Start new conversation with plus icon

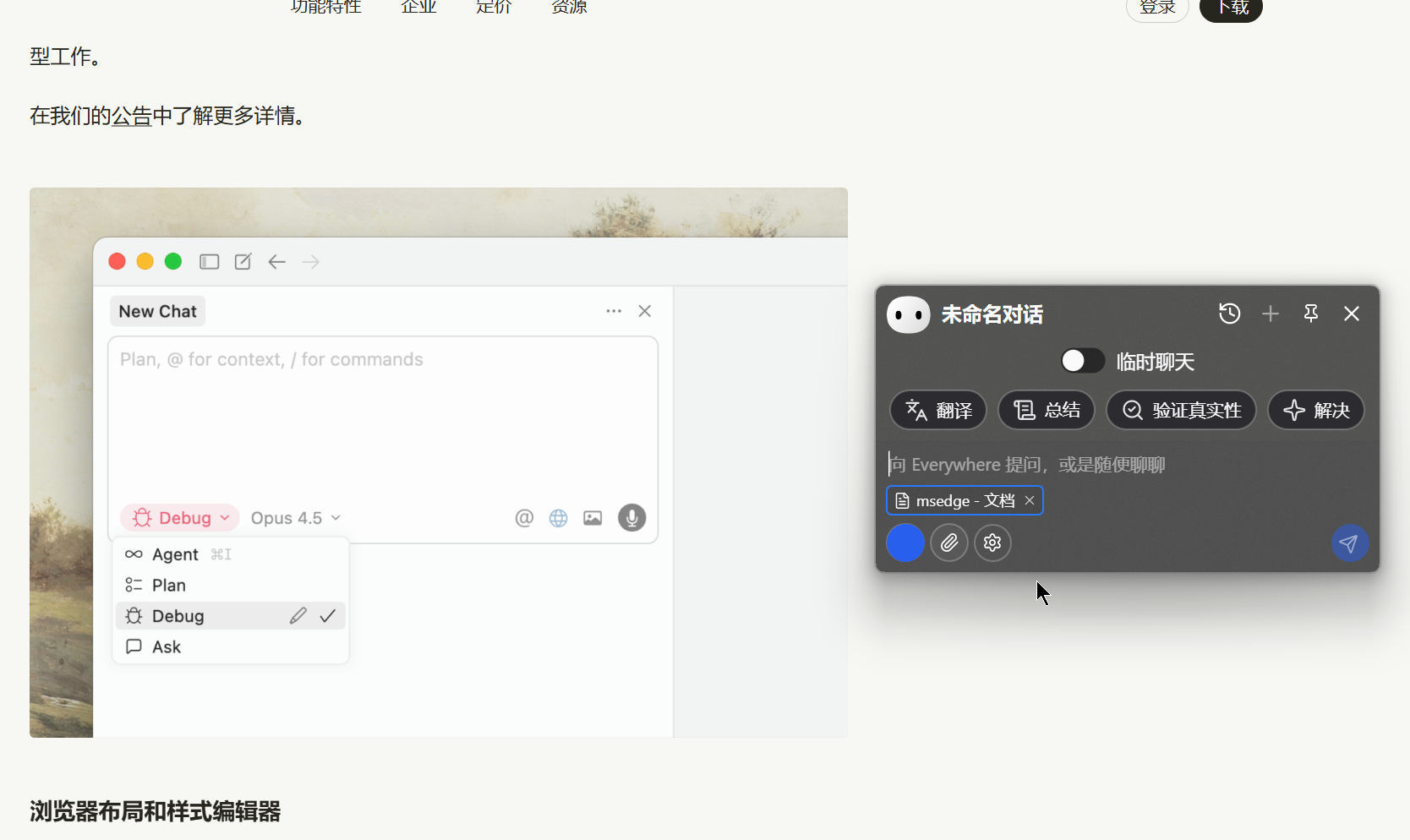(x=1270, y=314)
